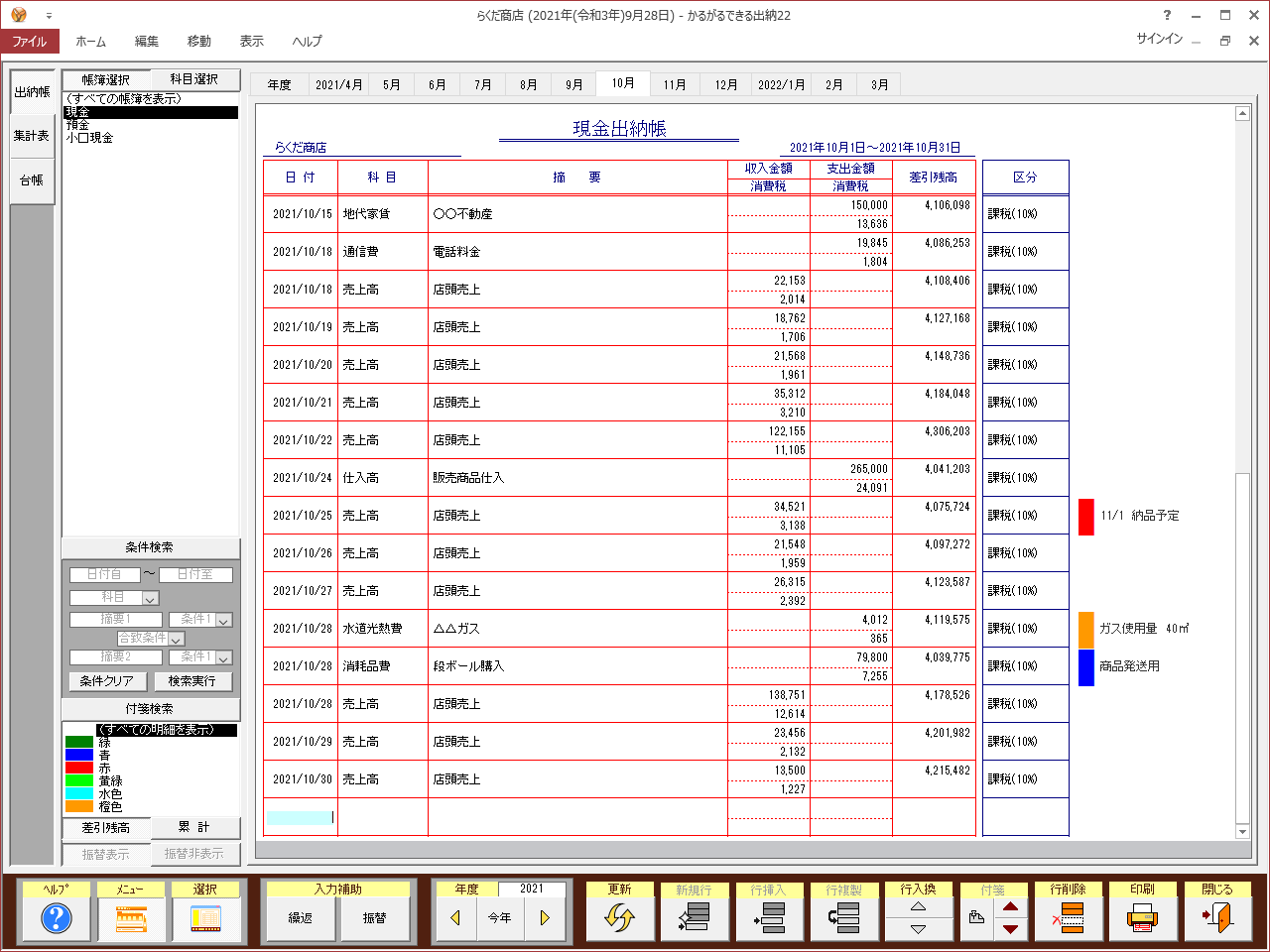Click the 閉じる exit door icon
The height and width of the screenshot is (952, 1270).
[1217, 919]
